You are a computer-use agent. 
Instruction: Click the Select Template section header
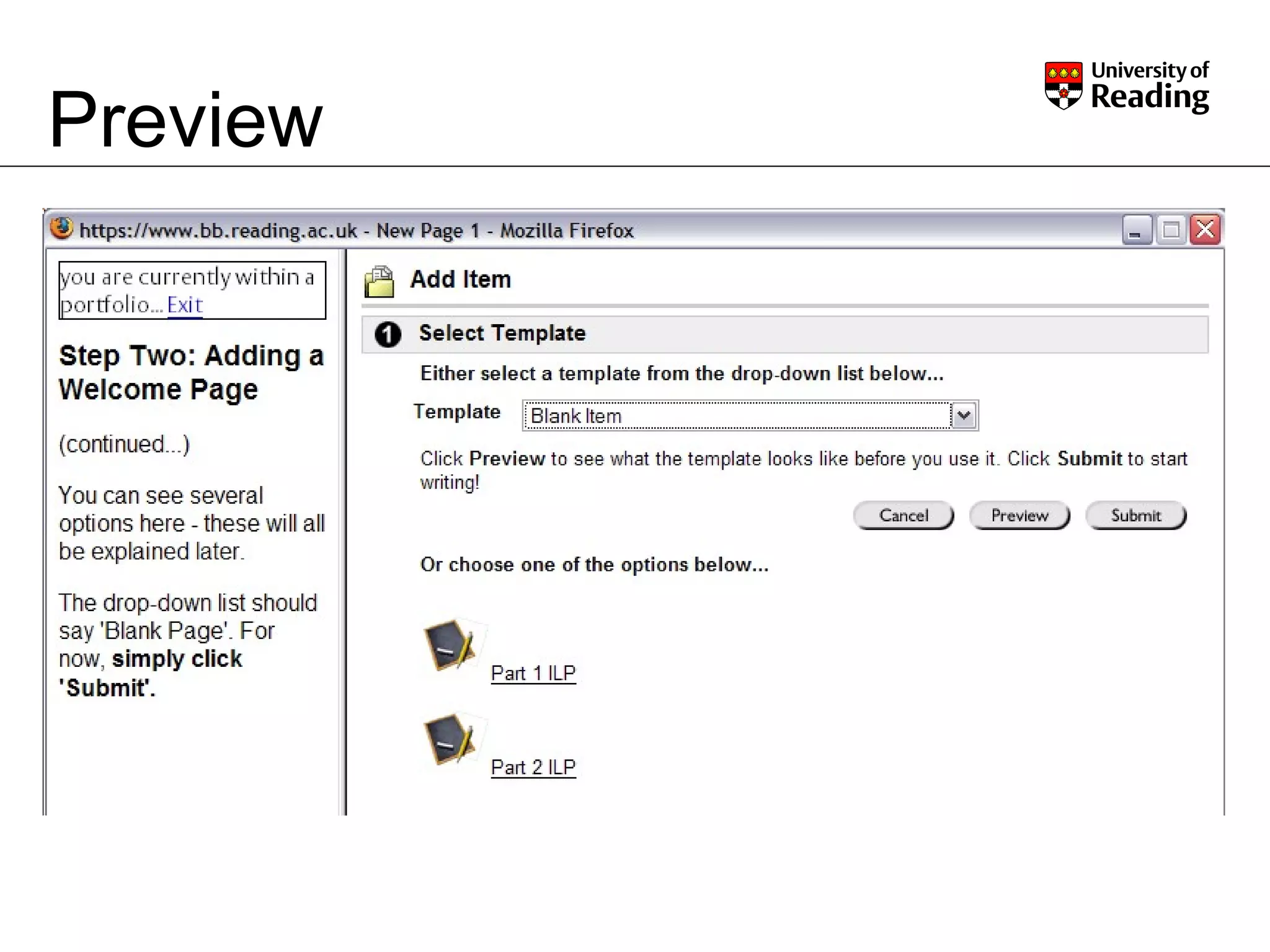(502, 333)
